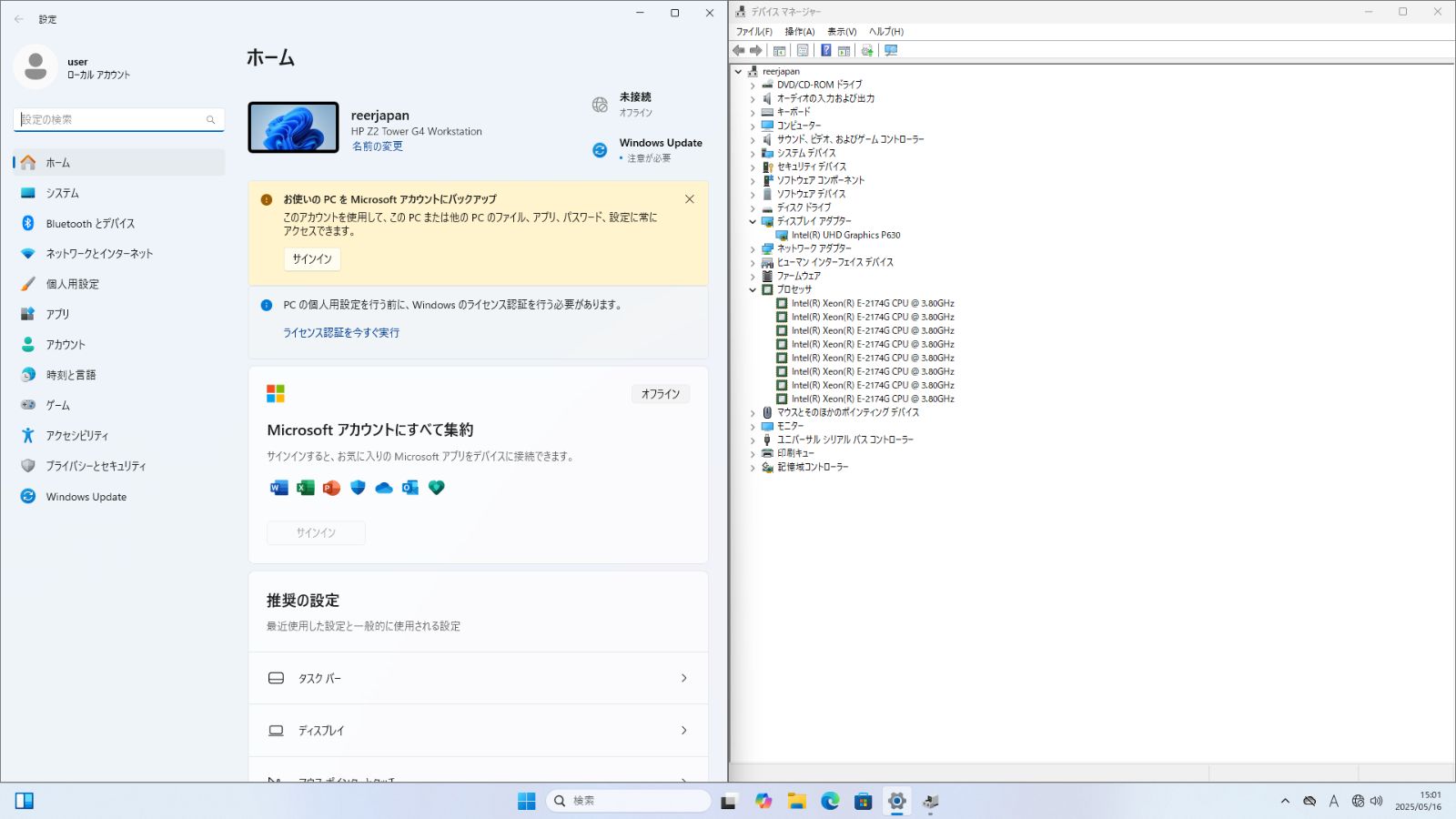The width and height of the screenshot is (1456, 819).
Task: Expand the ファームウェア category
Action: 753,276
